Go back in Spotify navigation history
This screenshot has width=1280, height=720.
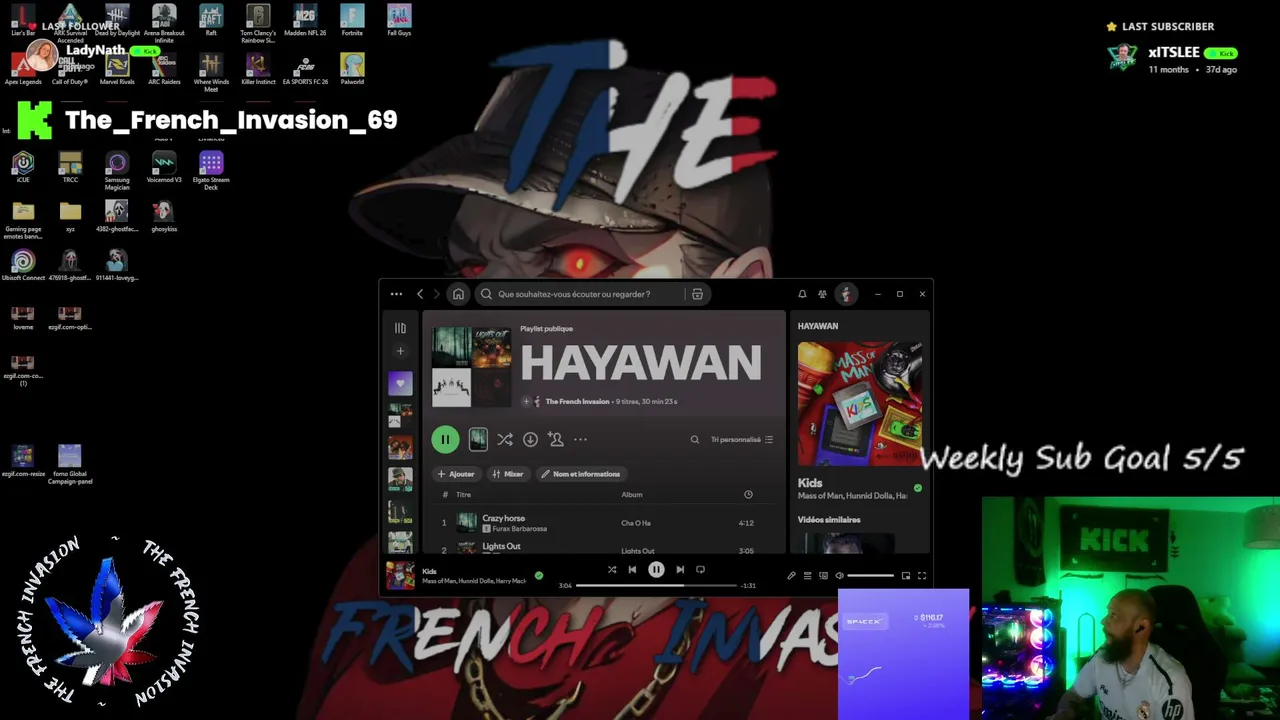tap(420, 294)
